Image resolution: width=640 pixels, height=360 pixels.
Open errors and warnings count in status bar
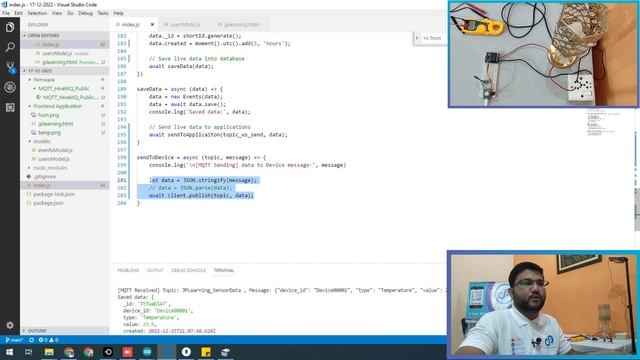click(x=48, y=340)
